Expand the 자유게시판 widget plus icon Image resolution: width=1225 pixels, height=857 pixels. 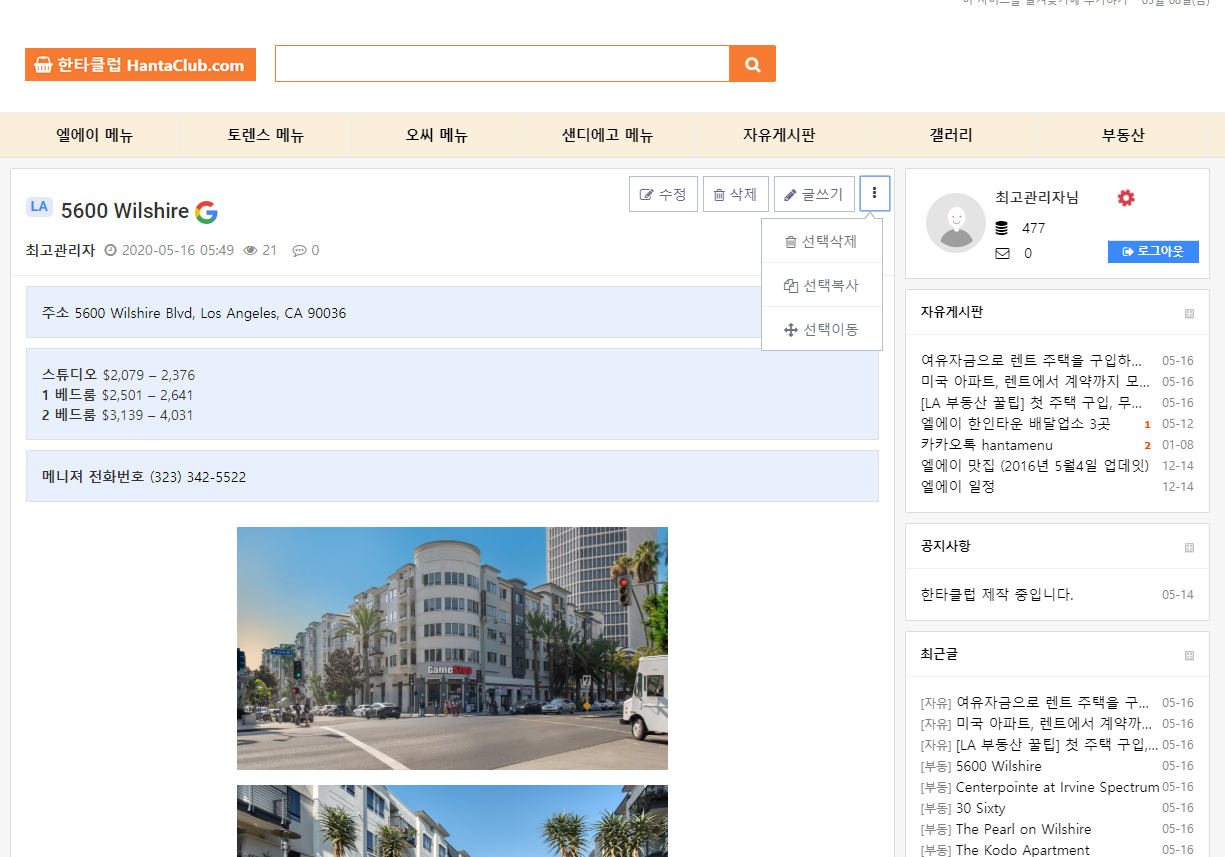pyautogui.click(x=1189, y=313)
